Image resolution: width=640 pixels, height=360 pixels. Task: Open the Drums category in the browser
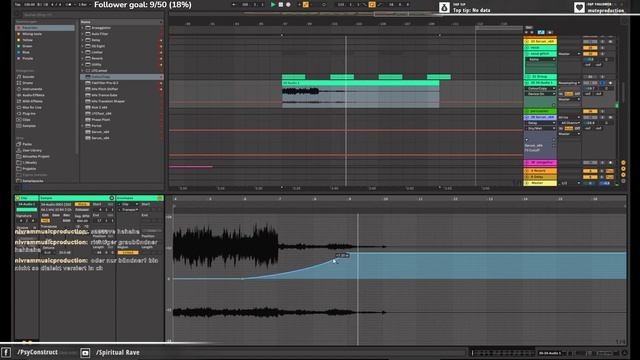point(27,83)
